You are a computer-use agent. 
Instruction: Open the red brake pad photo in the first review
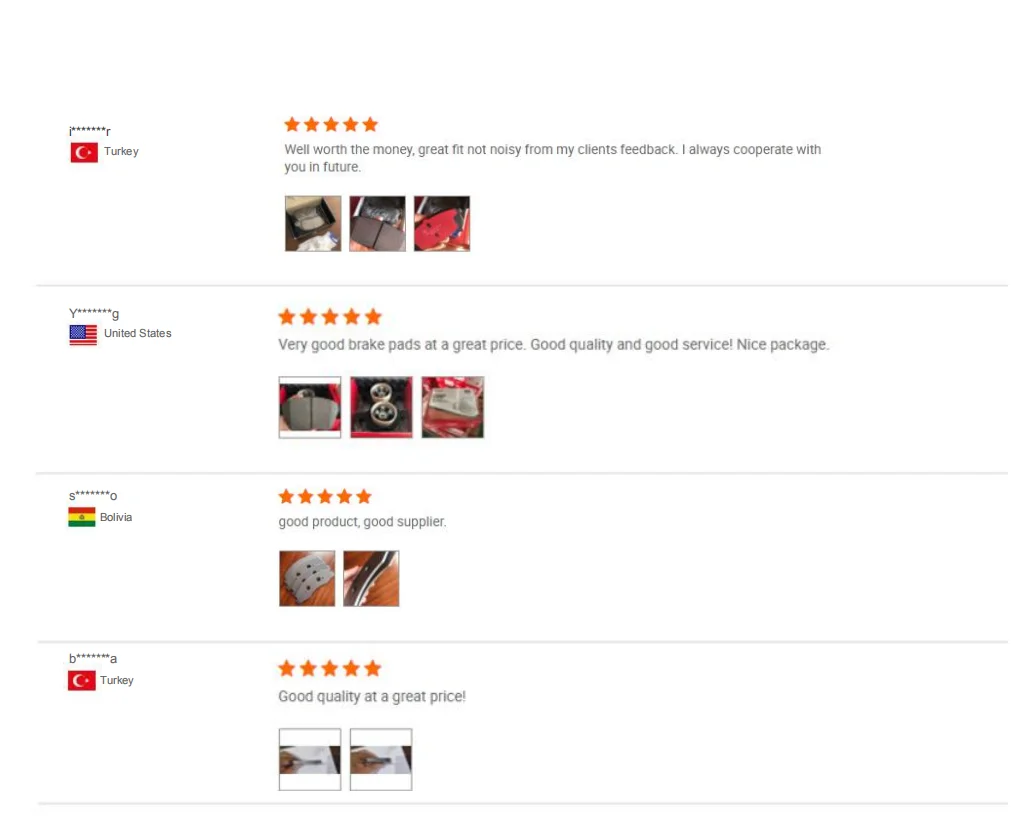[442, 224]
